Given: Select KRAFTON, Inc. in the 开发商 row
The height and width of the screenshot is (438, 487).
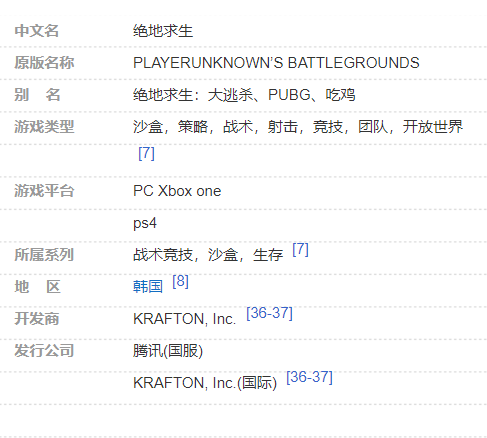Looking at the screenshot, I should pos(184,319).
